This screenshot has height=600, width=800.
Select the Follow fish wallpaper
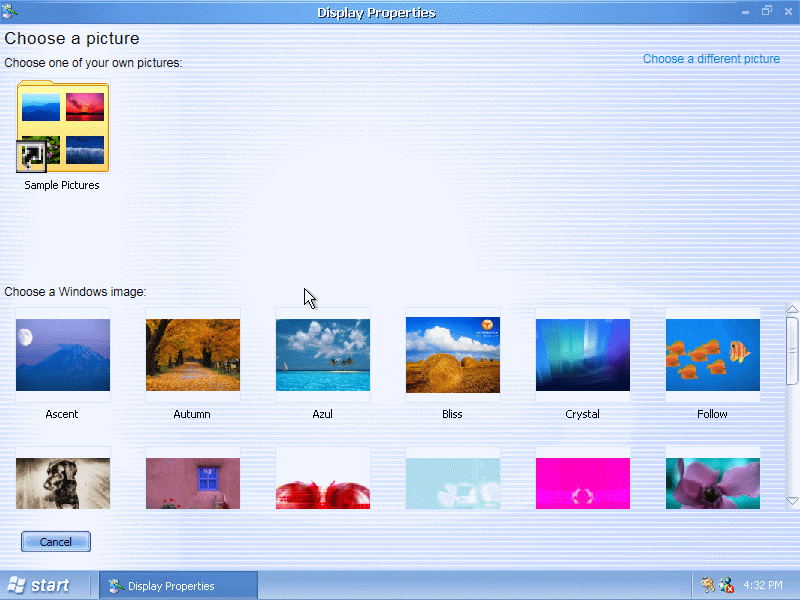[x=713, y=355]
